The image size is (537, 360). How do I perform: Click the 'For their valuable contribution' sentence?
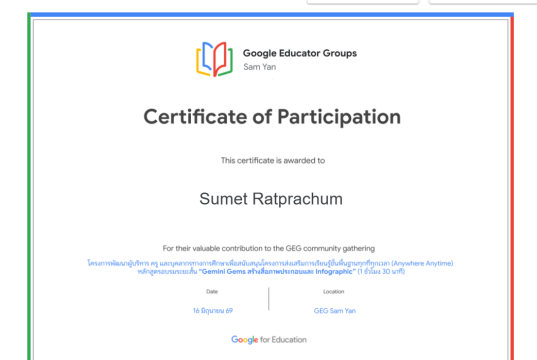click(x=269, y=248)
